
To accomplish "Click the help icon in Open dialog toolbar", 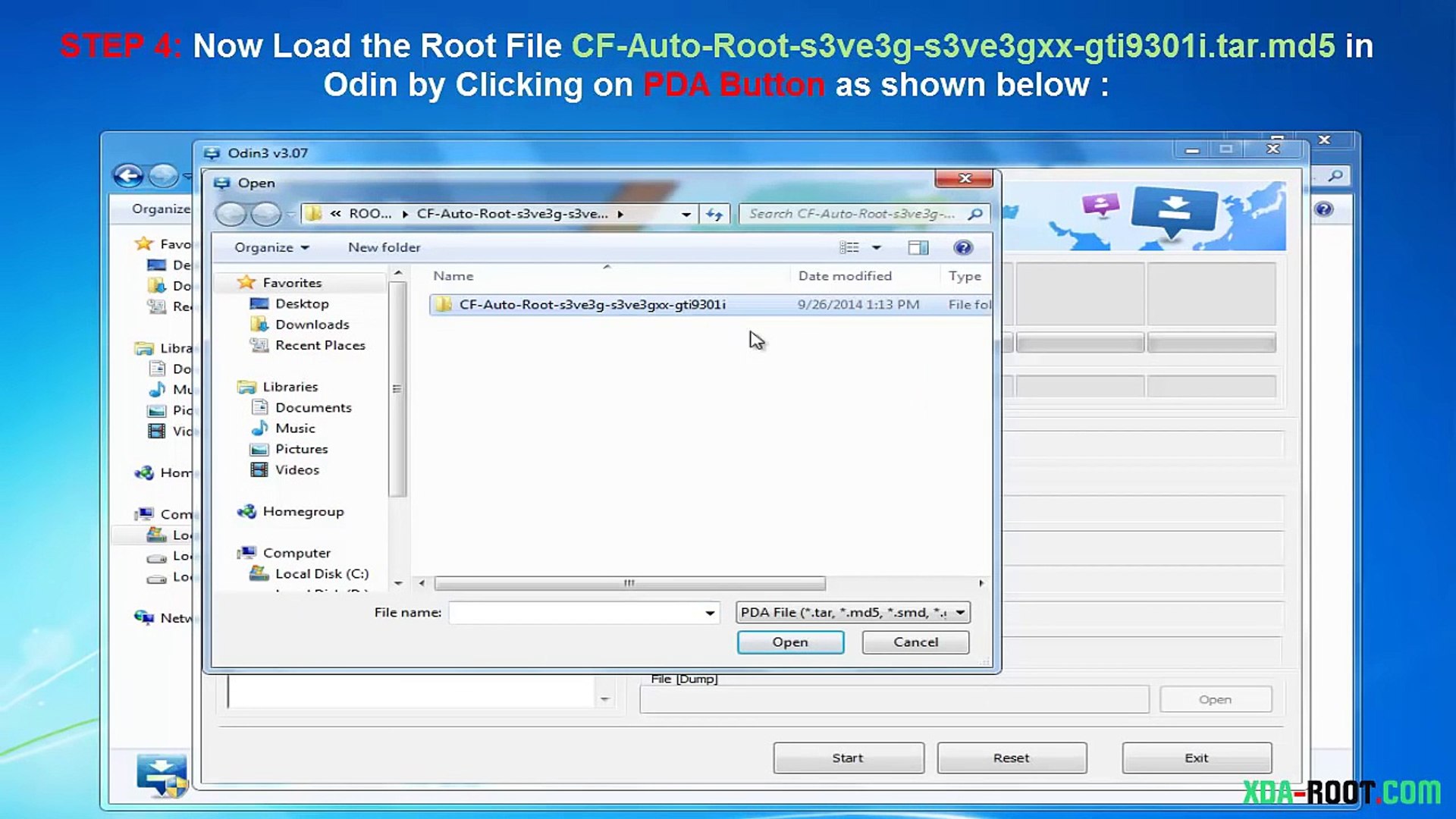I will [x=962, y=248].
